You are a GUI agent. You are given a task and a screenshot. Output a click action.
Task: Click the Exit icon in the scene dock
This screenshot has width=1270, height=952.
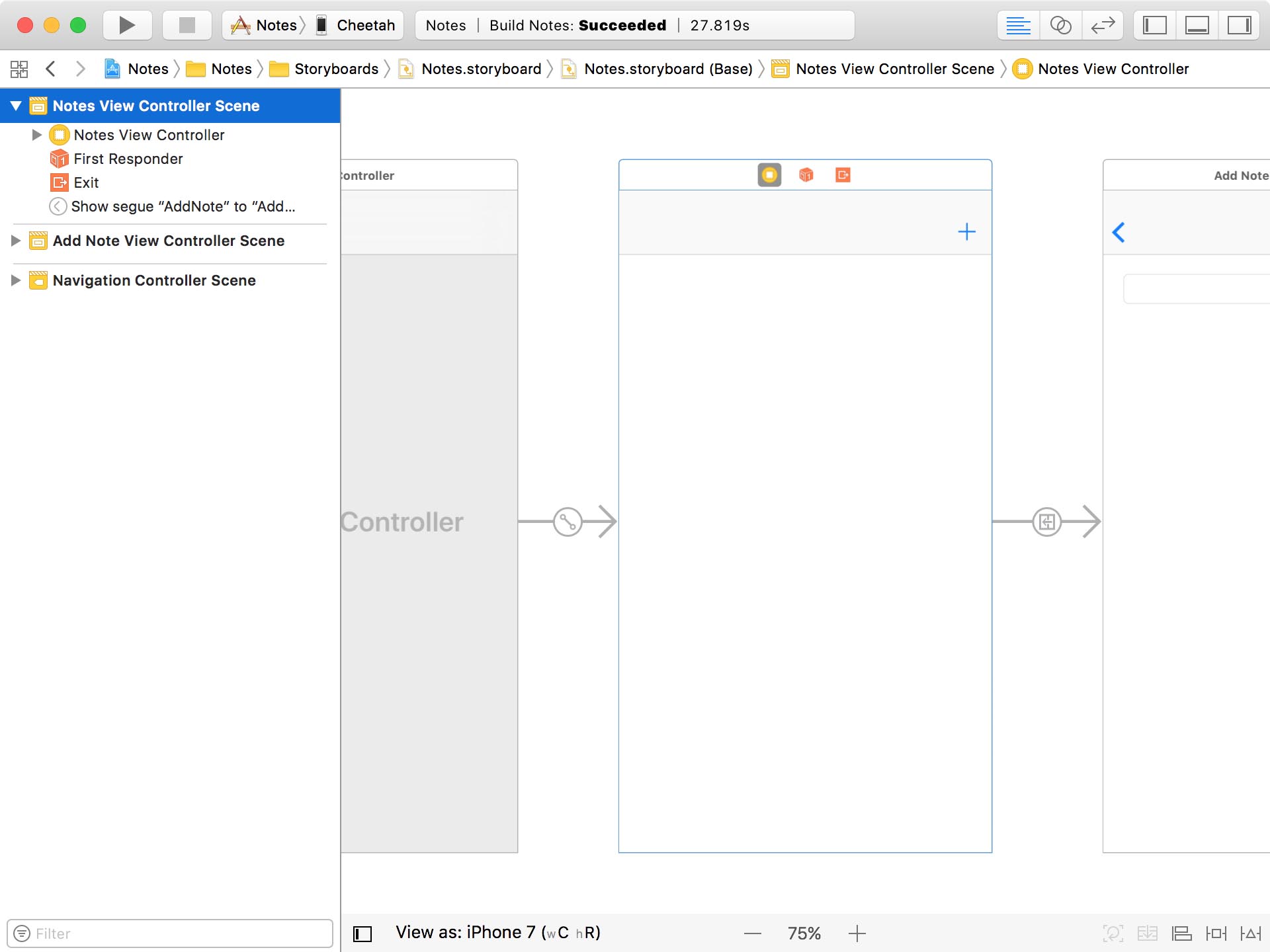point(843,175)
